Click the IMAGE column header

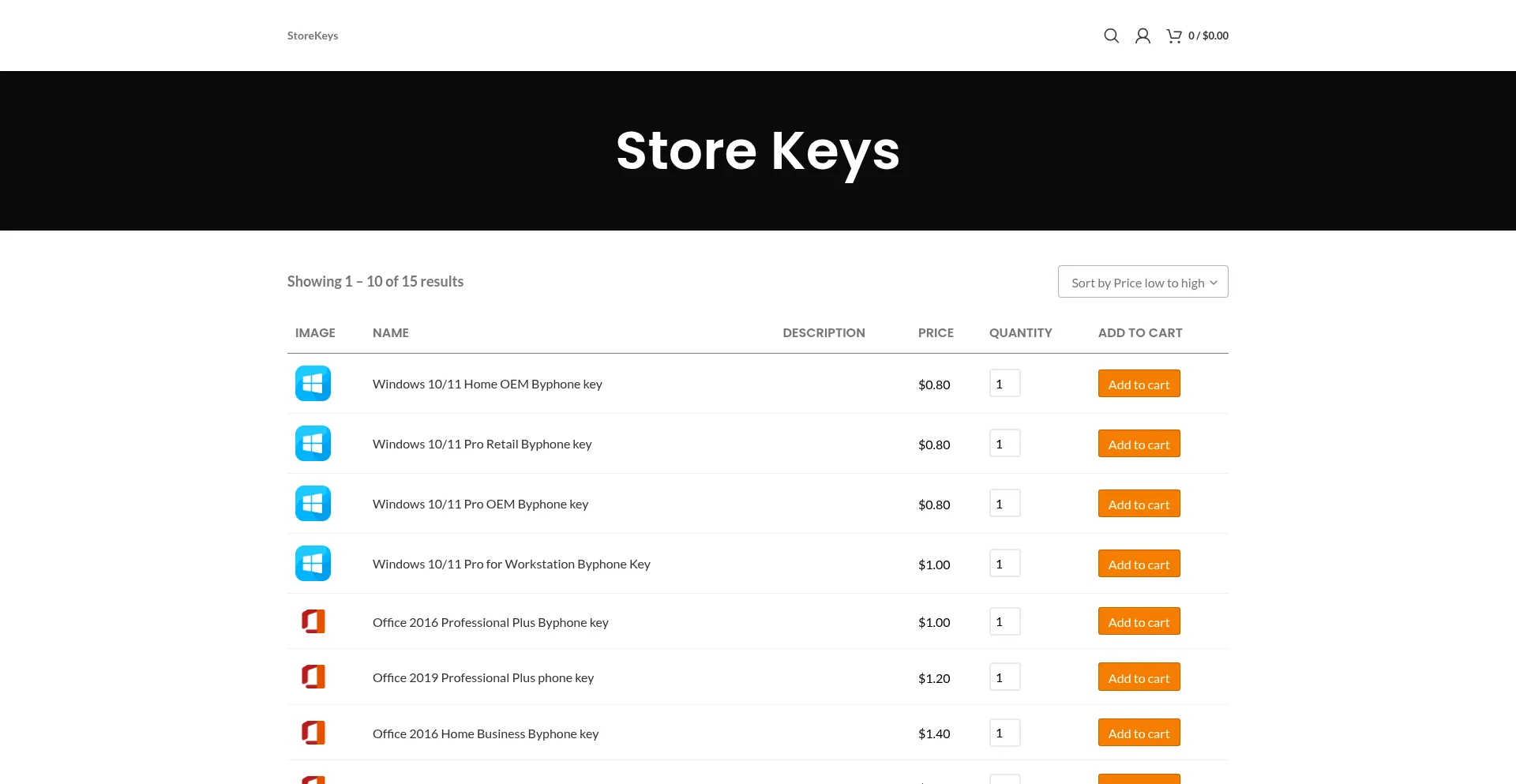tap(315, 332)
